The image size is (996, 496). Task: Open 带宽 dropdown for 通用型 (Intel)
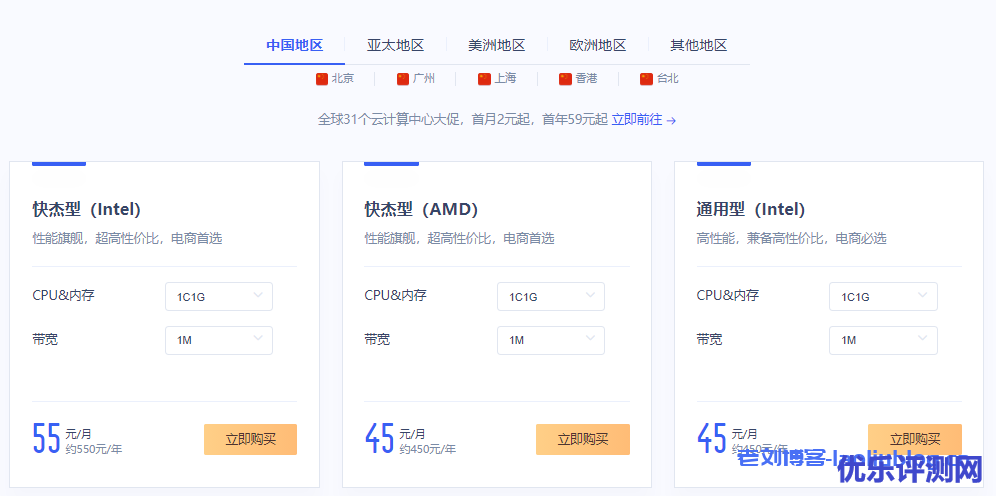[x=883, y=340]
